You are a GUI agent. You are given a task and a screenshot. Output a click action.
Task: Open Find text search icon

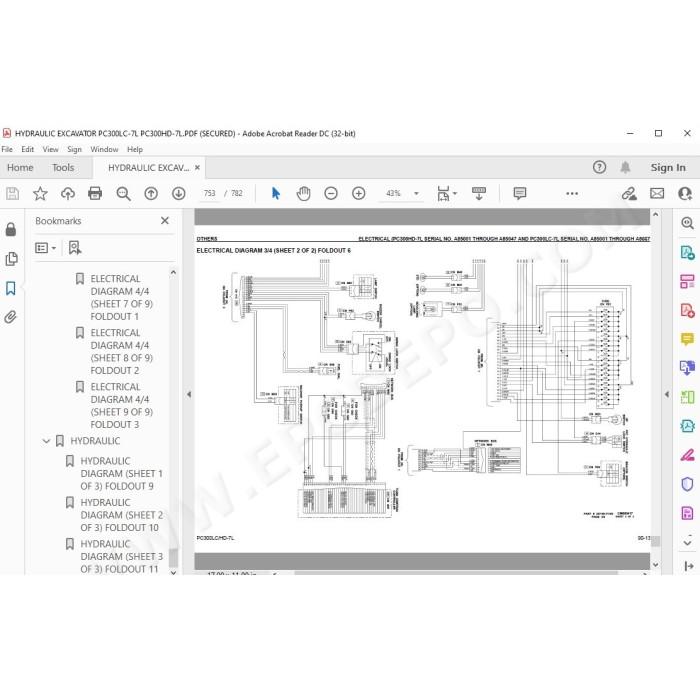point(123,194)
